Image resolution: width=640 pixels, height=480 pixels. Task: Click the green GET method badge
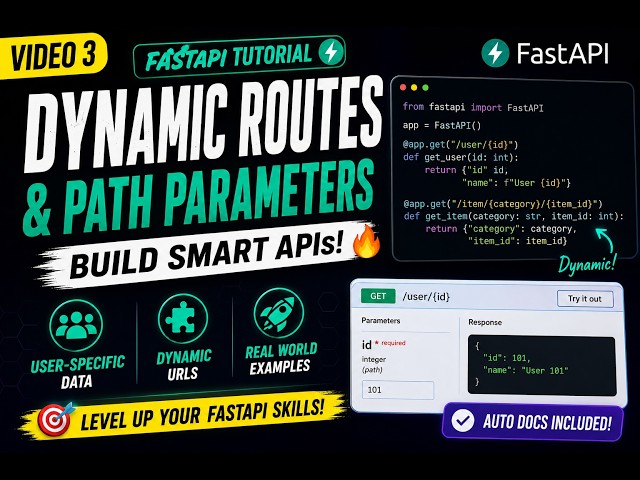[378, 296]
